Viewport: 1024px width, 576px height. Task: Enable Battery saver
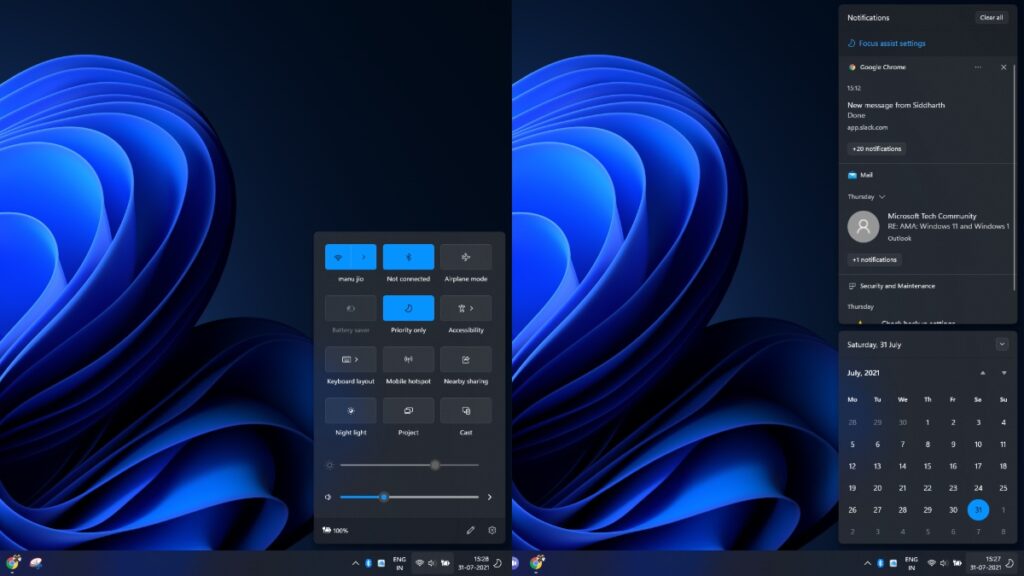pos(349,307)
